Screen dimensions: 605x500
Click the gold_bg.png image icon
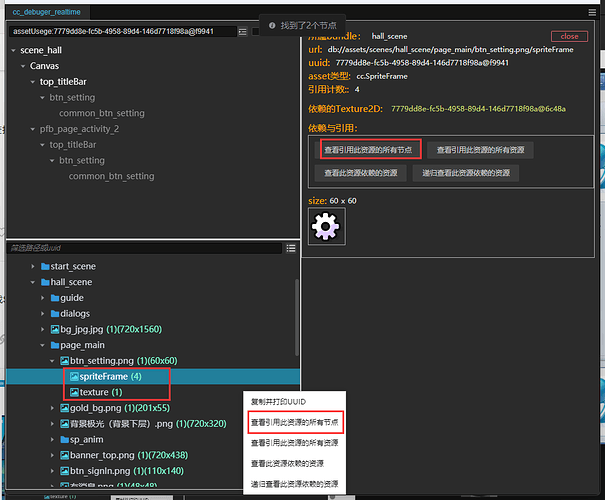pyautogui.click(x=64, y=408)
